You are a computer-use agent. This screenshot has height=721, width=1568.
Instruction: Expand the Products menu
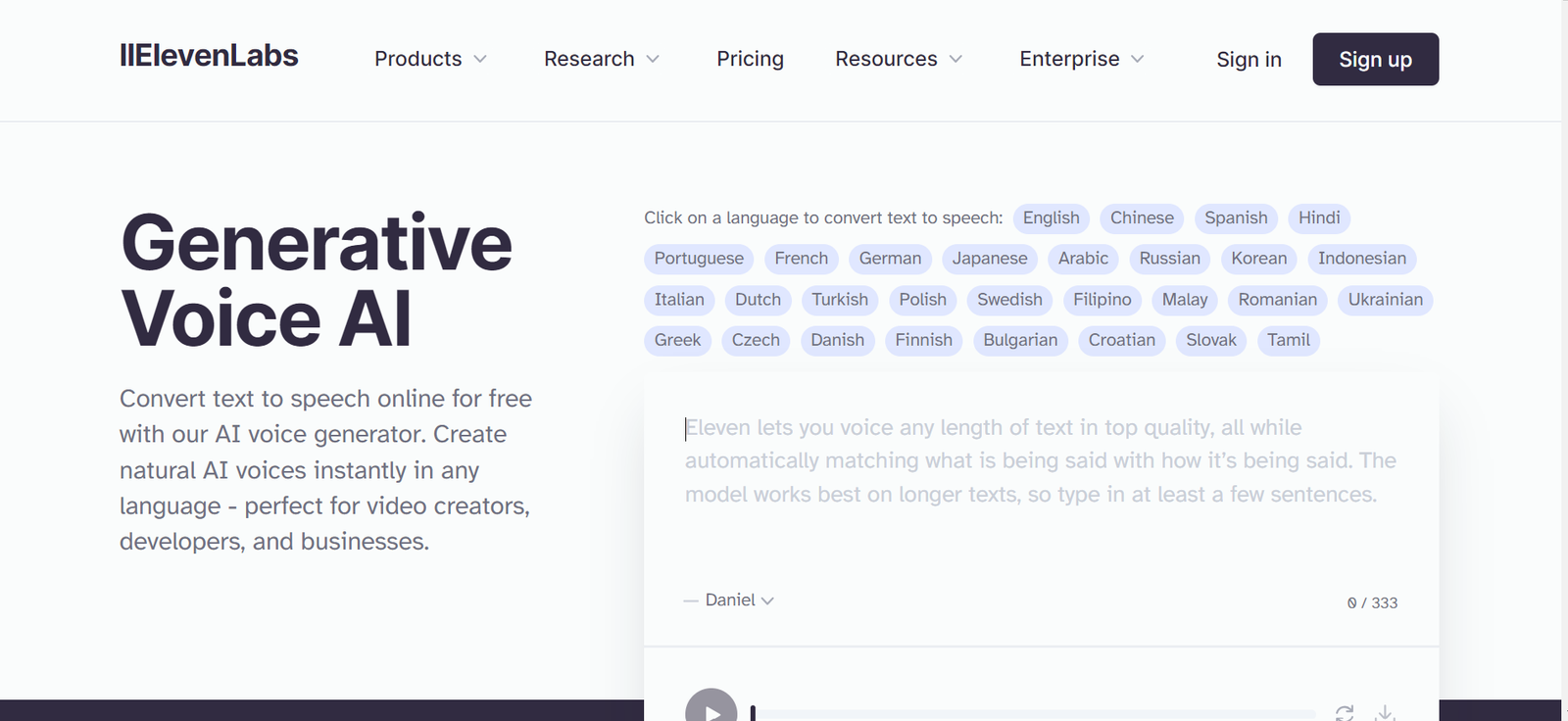pos(430,59)
